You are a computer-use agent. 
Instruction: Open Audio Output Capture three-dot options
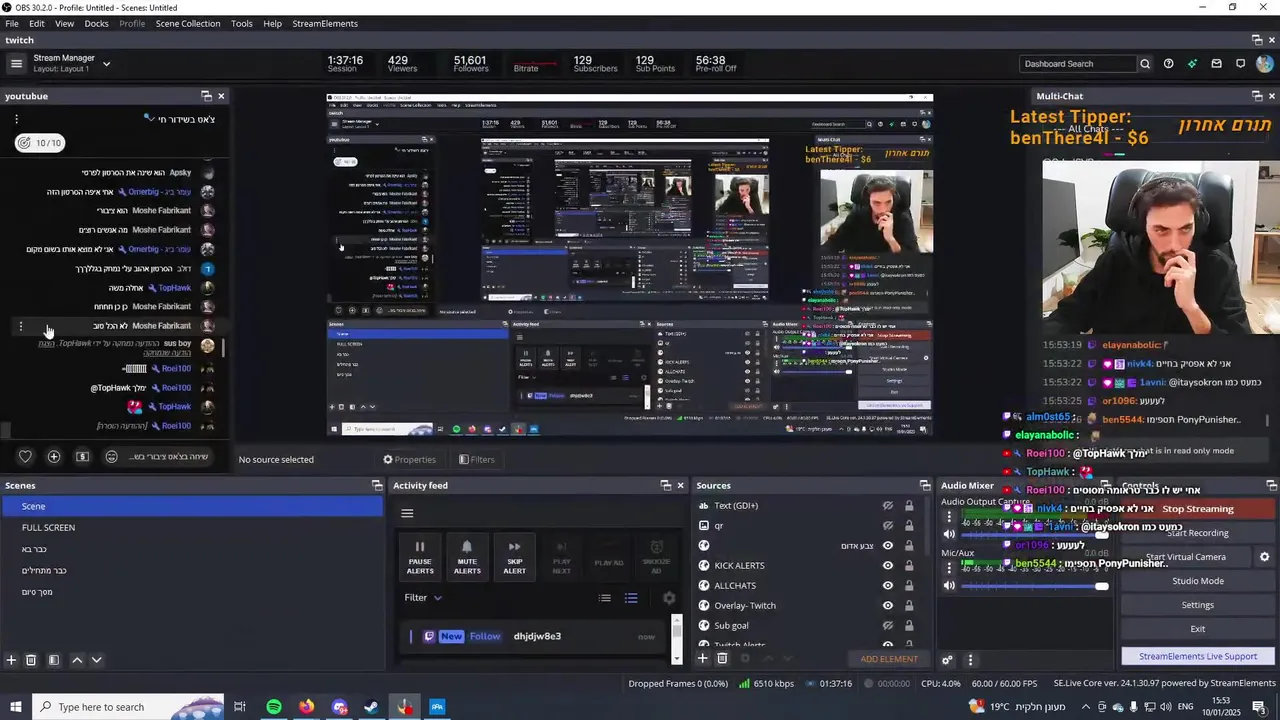click(949, 517)
